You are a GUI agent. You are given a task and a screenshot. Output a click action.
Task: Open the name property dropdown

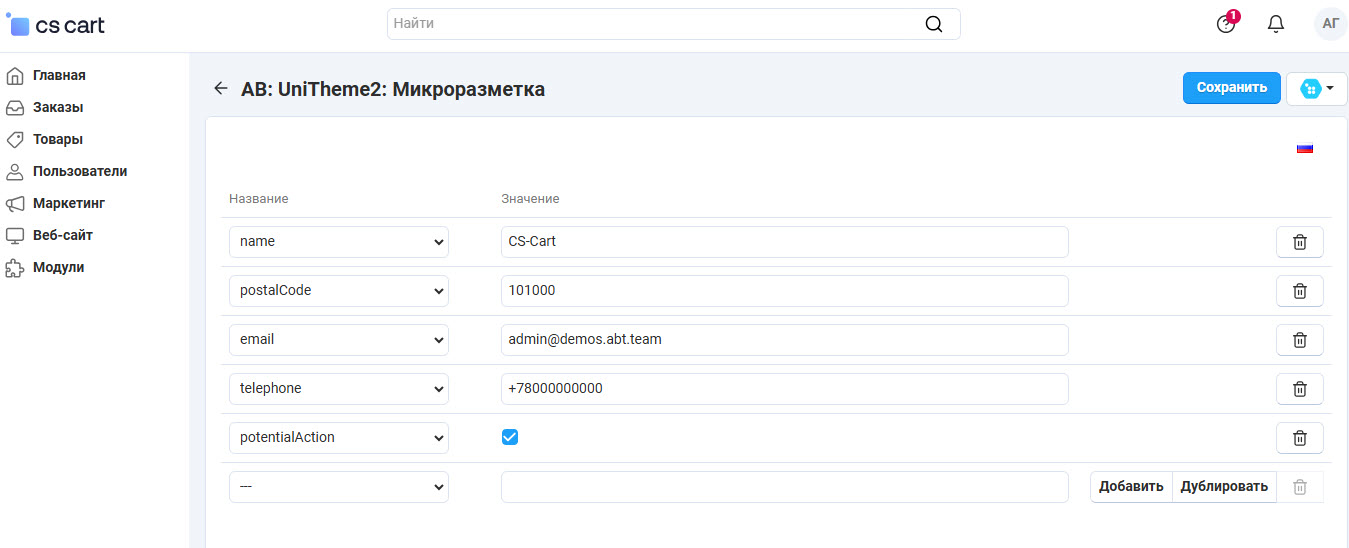pyautogui.click(x=339, y=242)
